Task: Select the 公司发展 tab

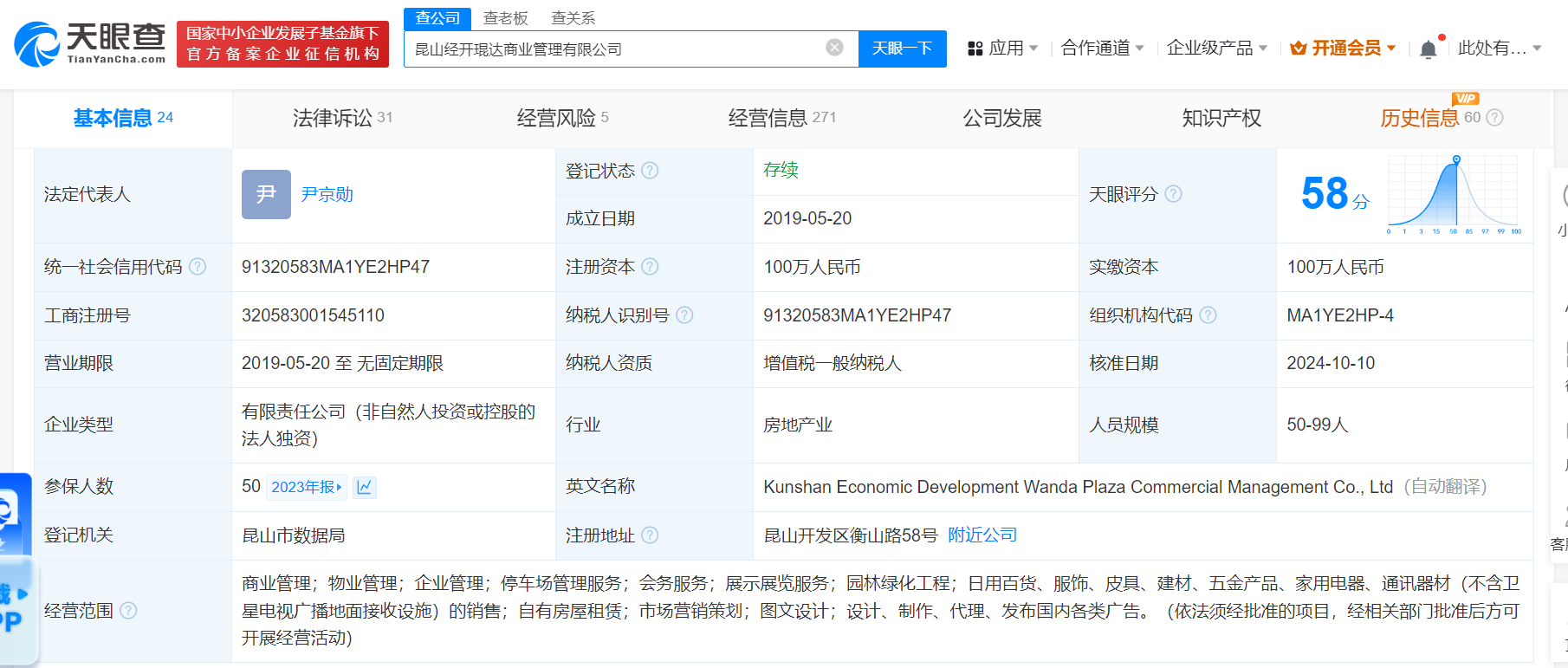Action: (x=1002, y=118)
